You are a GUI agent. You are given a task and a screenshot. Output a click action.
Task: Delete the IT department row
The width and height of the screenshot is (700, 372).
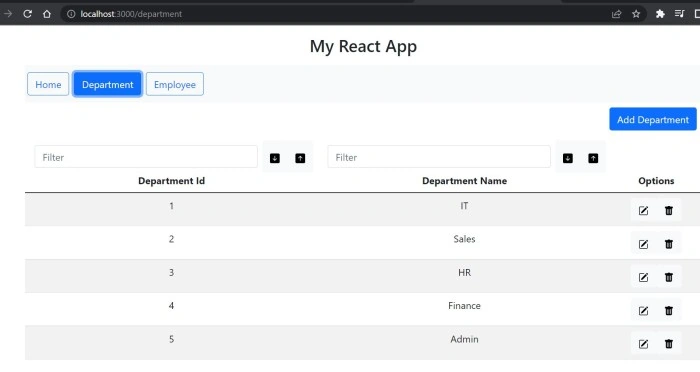[669, 210]
